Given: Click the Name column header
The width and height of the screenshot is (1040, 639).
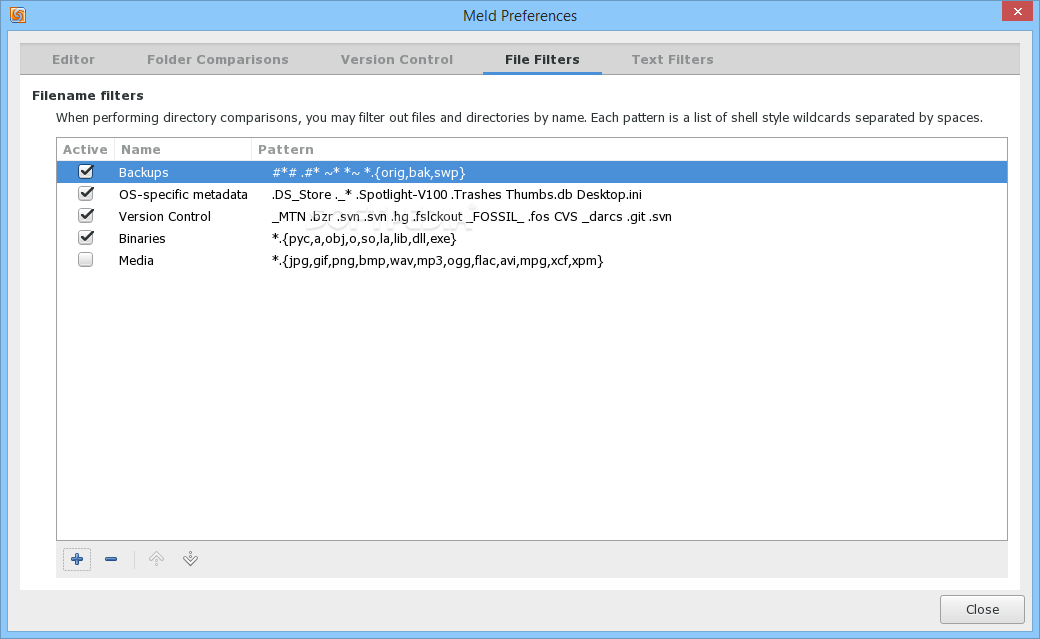Looking at the screenshot, I should (x=183, y=149).
